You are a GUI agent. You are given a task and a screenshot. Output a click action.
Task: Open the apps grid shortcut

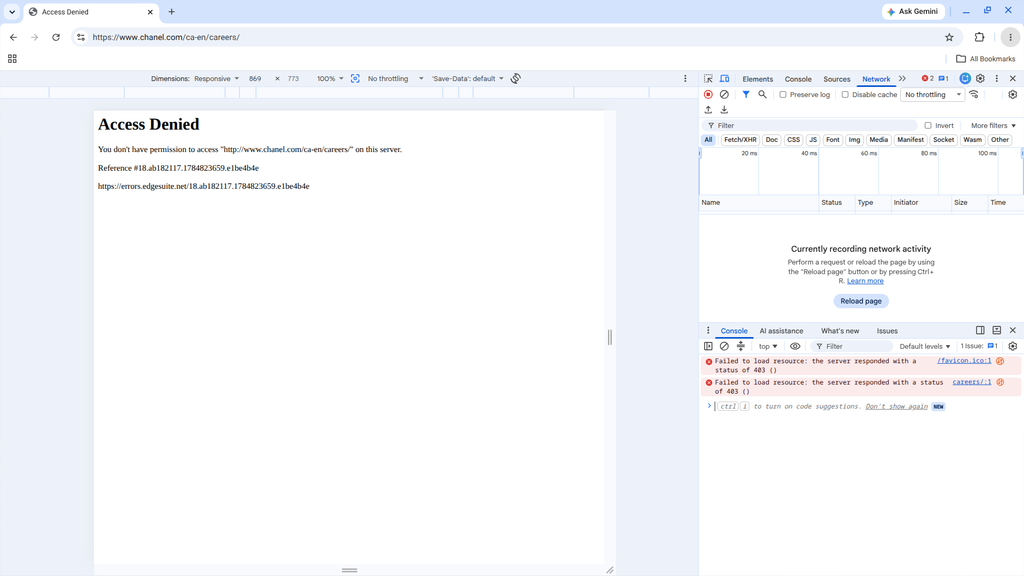tap(12, 59)
